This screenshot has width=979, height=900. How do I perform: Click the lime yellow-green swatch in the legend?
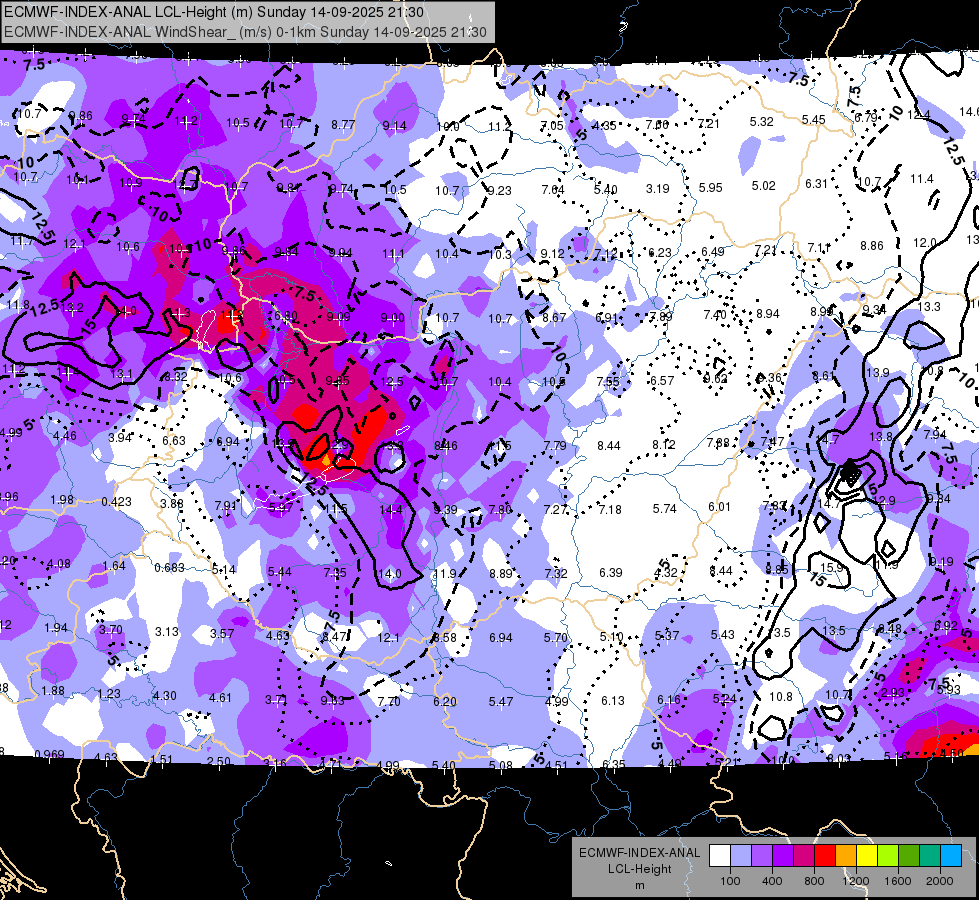888,856
